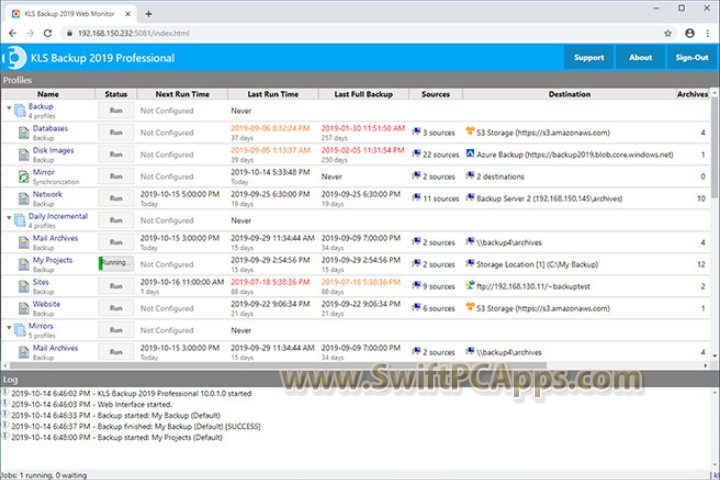Click the Disk Images profile icon

[x=24, y=155]
